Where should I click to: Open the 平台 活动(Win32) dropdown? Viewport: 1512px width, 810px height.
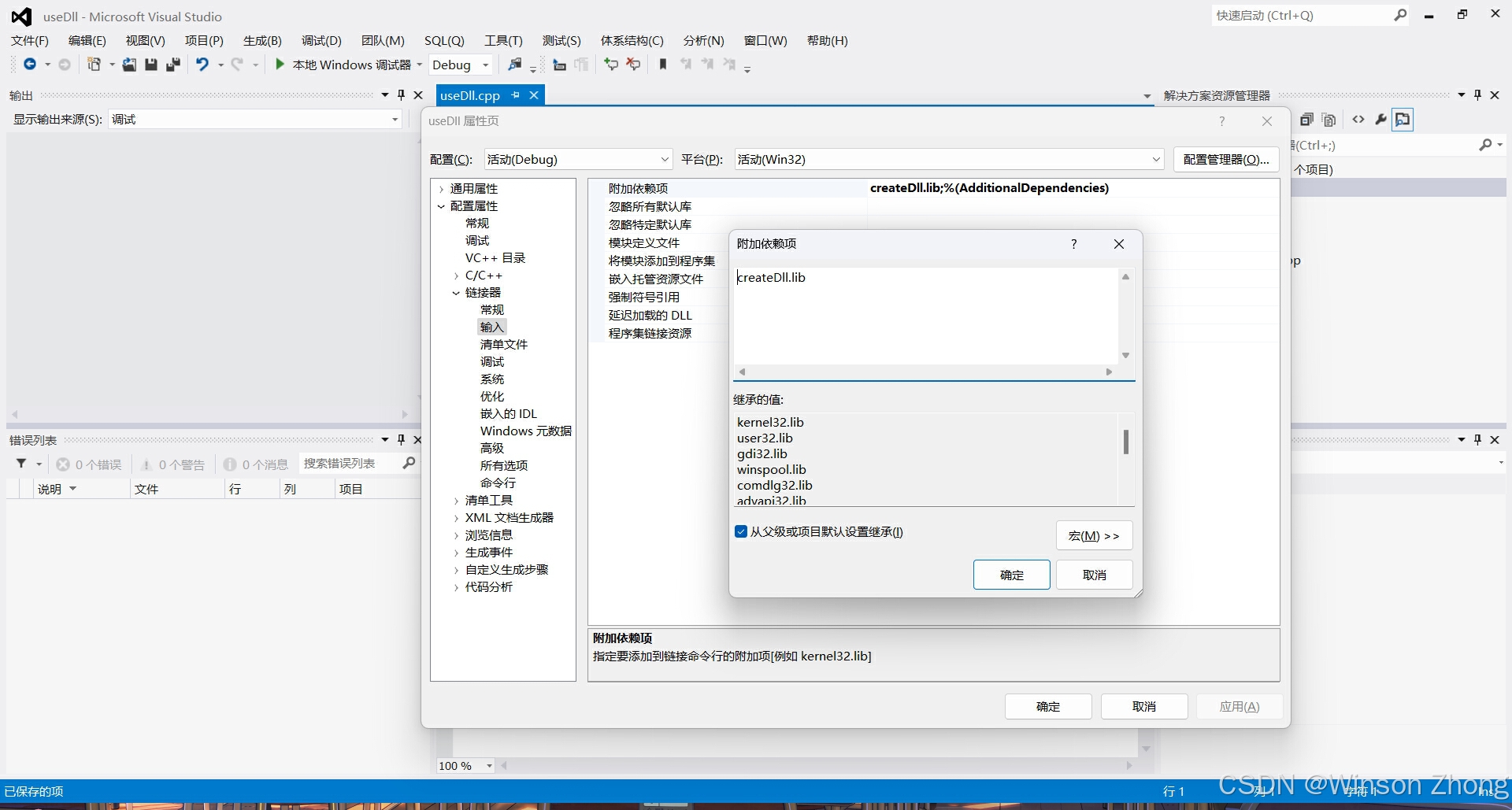(x=949, y=159)
